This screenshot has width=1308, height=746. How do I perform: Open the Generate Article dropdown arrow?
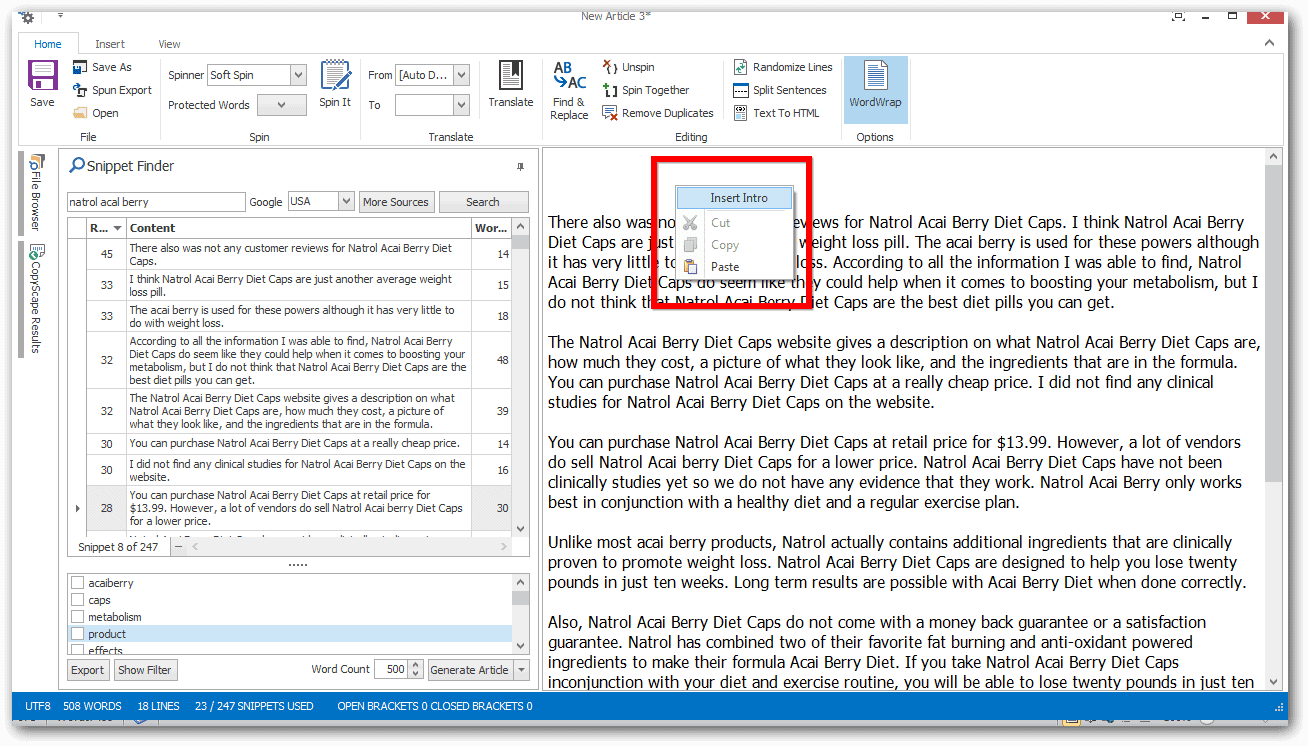point(520,670)
